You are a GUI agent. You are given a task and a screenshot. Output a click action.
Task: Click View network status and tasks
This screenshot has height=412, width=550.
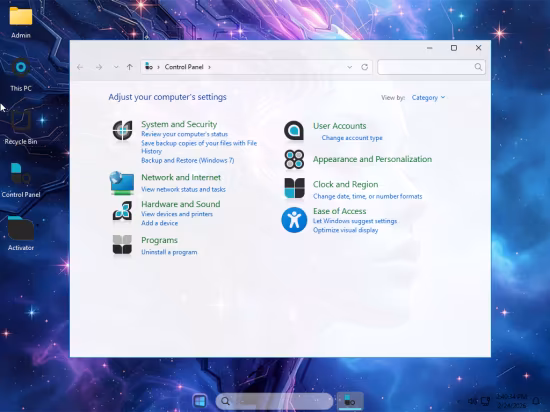tap(183, 189)
